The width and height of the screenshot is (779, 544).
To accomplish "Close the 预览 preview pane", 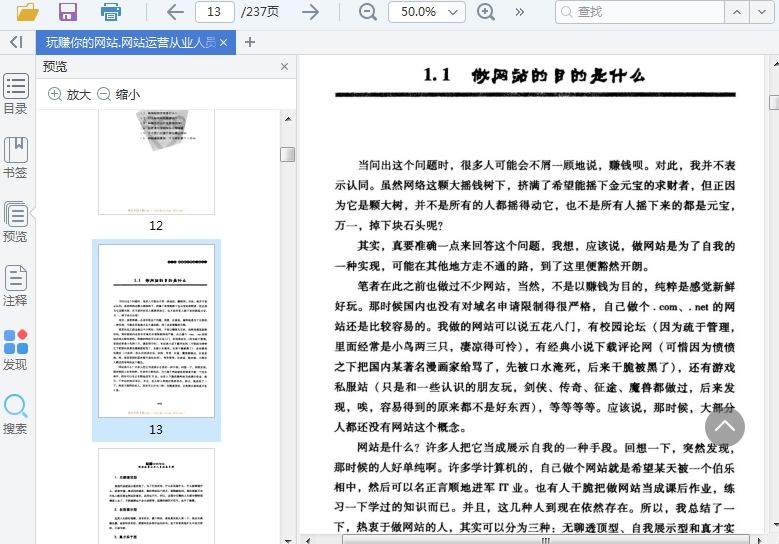I will click(284, 67).
